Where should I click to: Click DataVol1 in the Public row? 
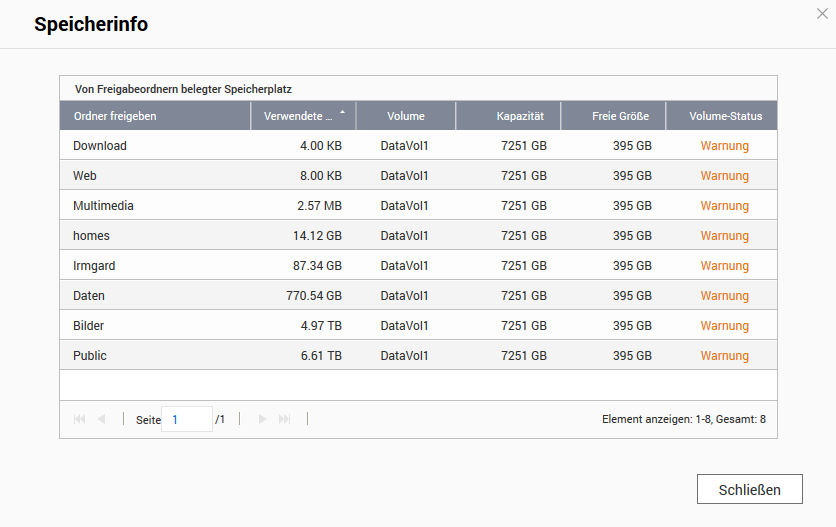point(404,355)
